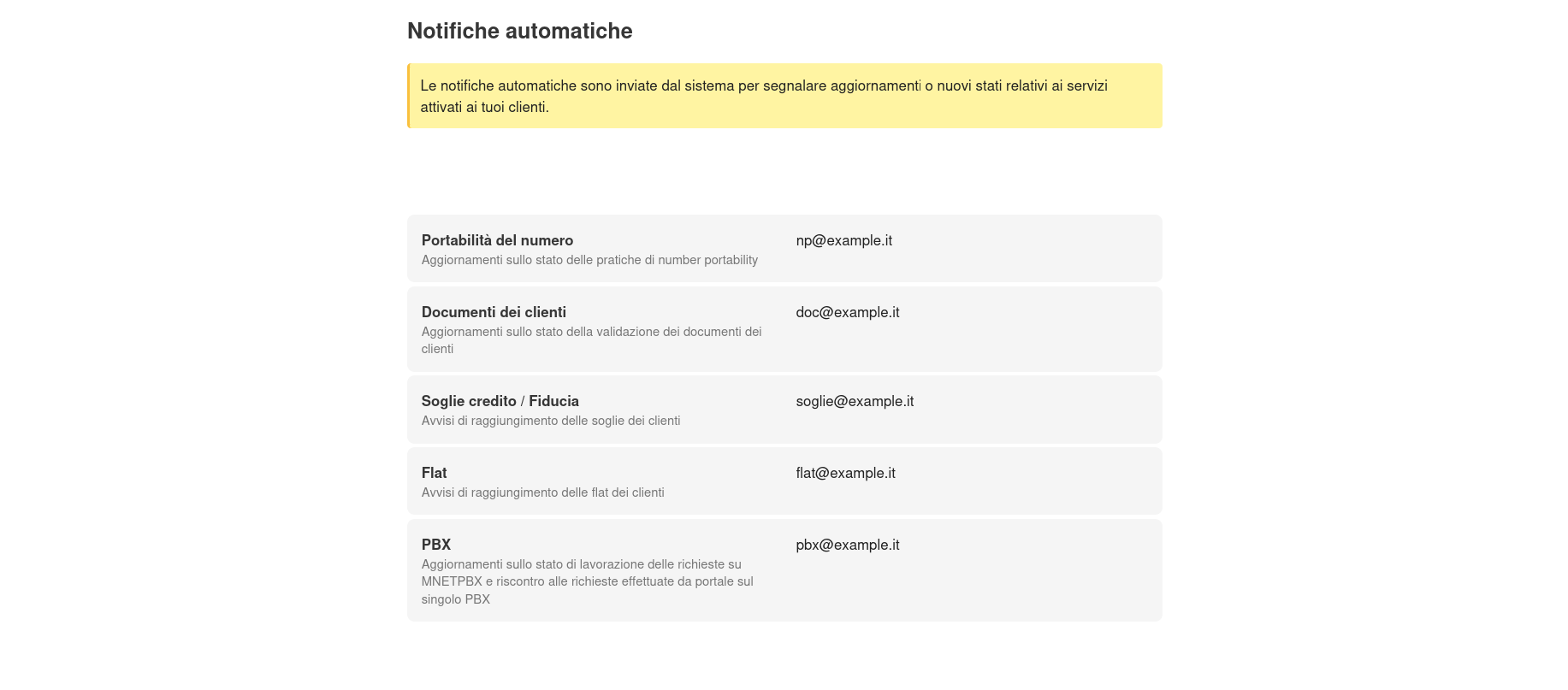Click the slash between Soglie credito and Fiducia

(523, 401)
